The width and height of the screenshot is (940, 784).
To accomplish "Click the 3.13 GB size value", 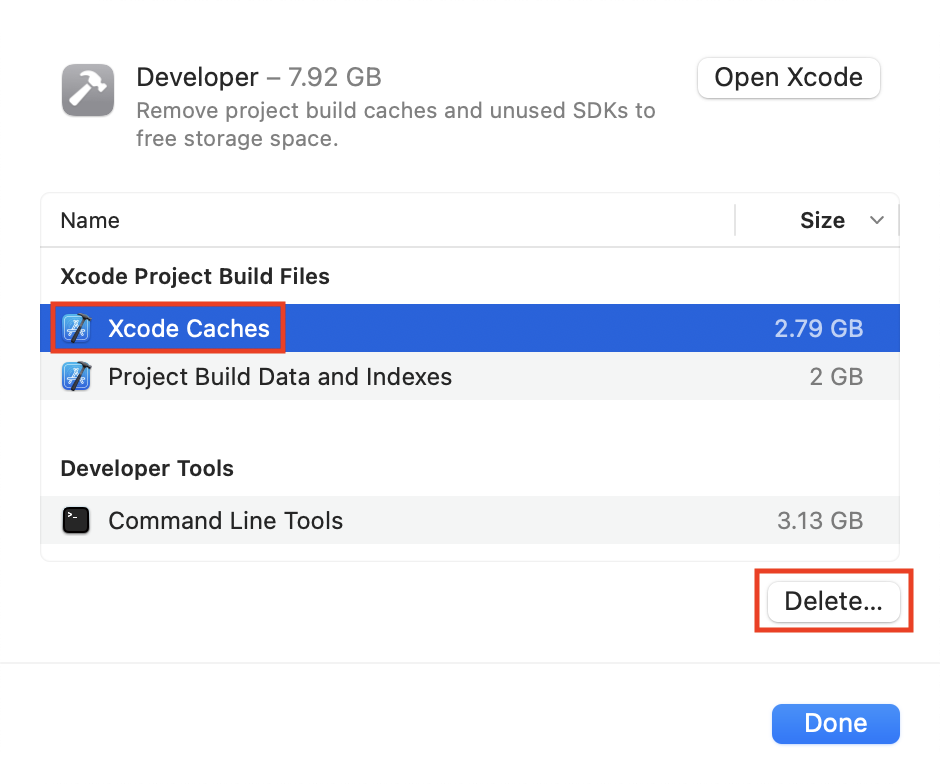I will pyautogui.click(x=820, y=520).
